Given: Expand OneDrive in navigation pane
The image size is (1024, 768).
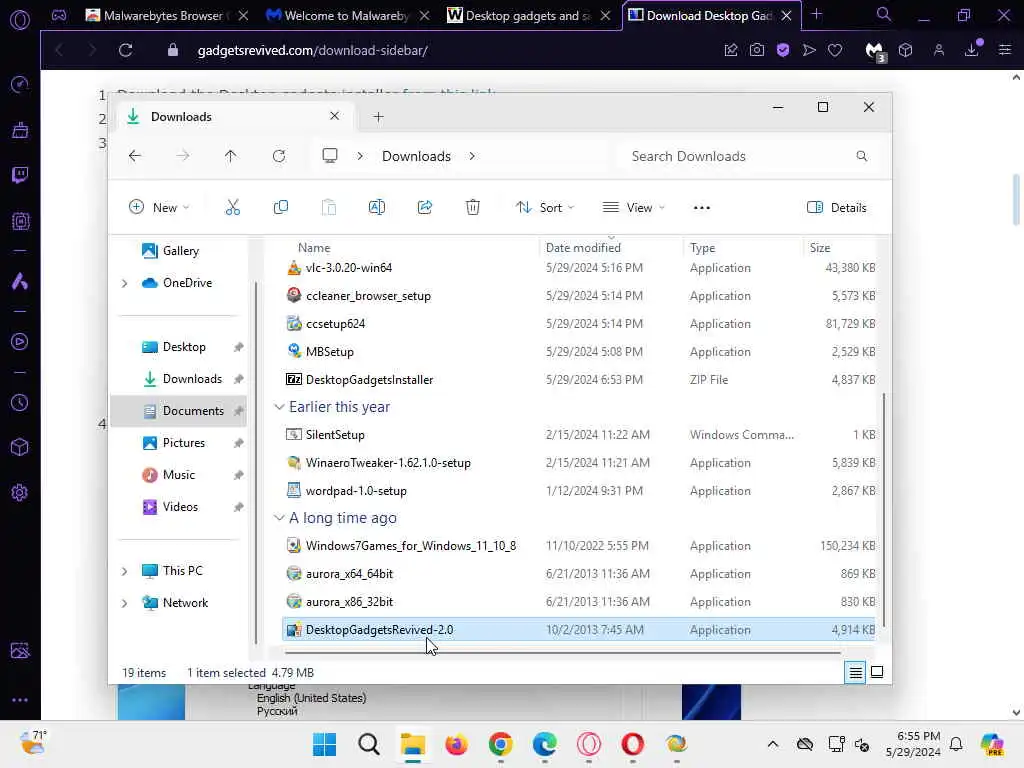Looking at the screenshot, I should (124, 283).
